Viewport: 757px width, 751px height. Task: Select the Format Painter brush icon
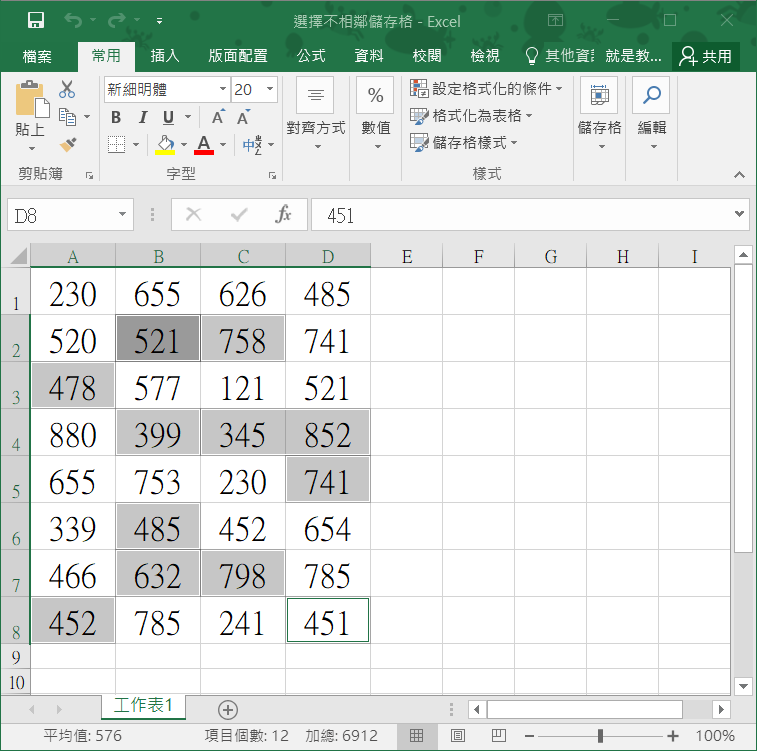point(68,145)
